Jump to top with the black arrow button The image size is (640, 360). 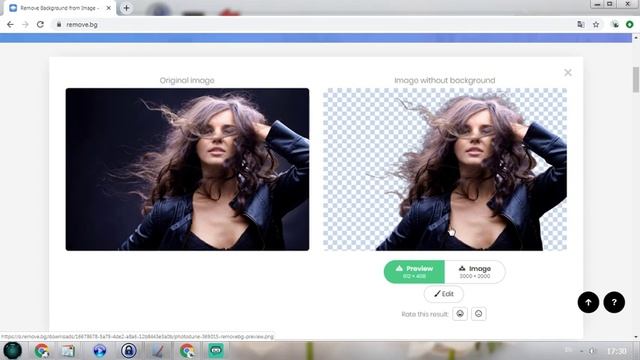click(x=588, y=302)
